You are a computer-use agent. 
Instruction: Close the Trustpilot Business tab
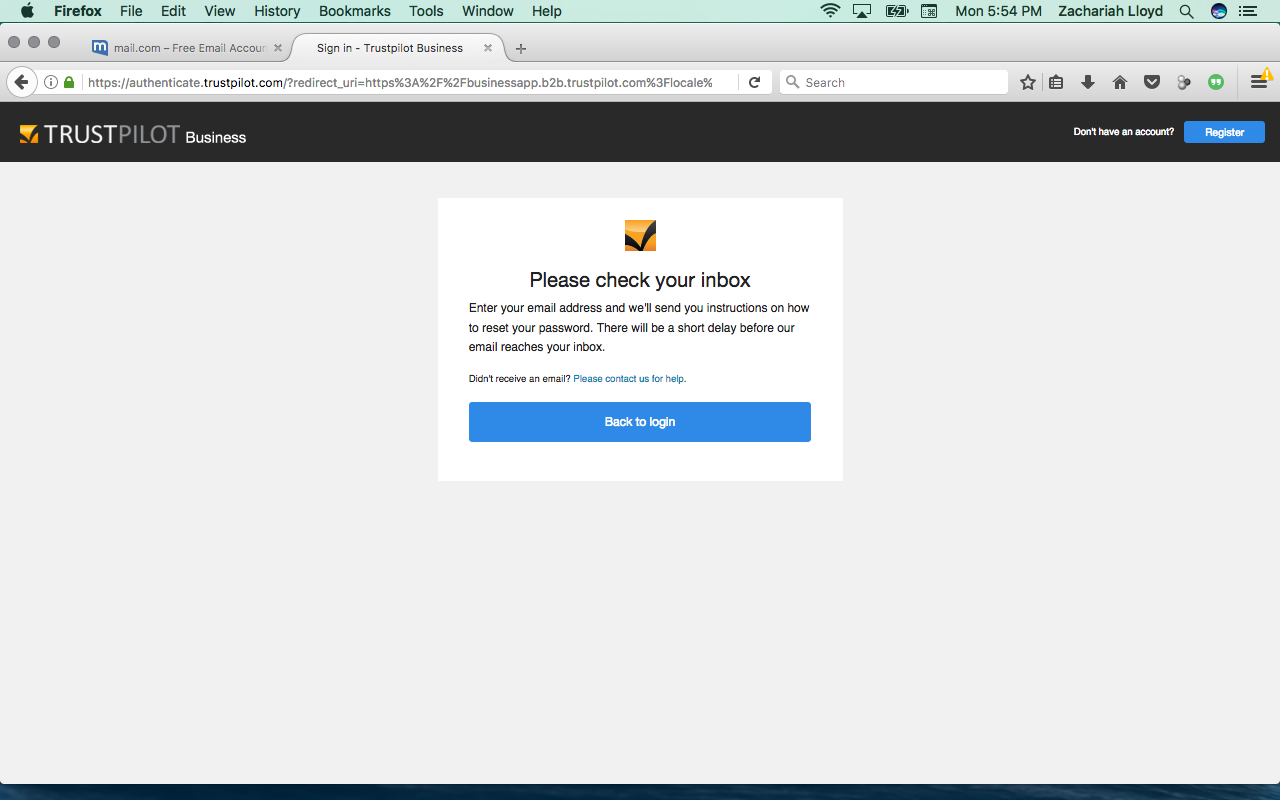(x=488, y=48)
